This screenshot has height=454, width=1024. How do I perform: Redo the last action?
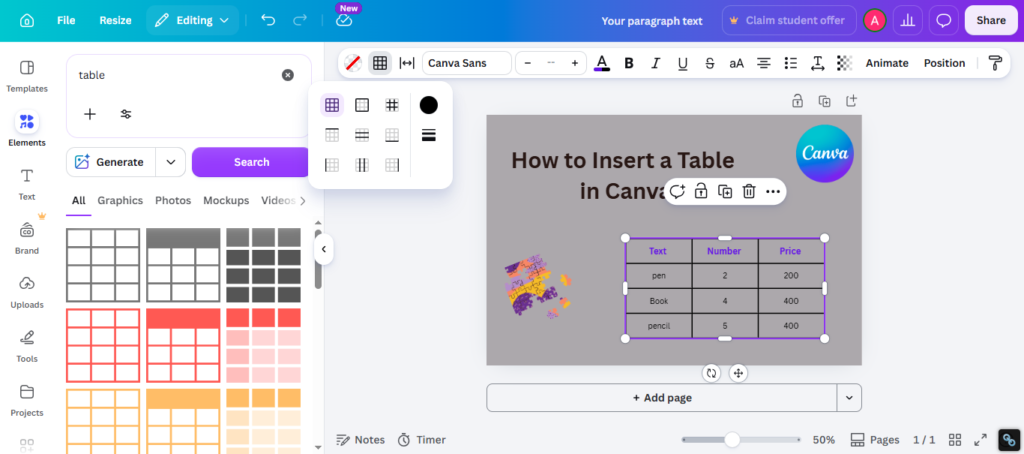300,20
